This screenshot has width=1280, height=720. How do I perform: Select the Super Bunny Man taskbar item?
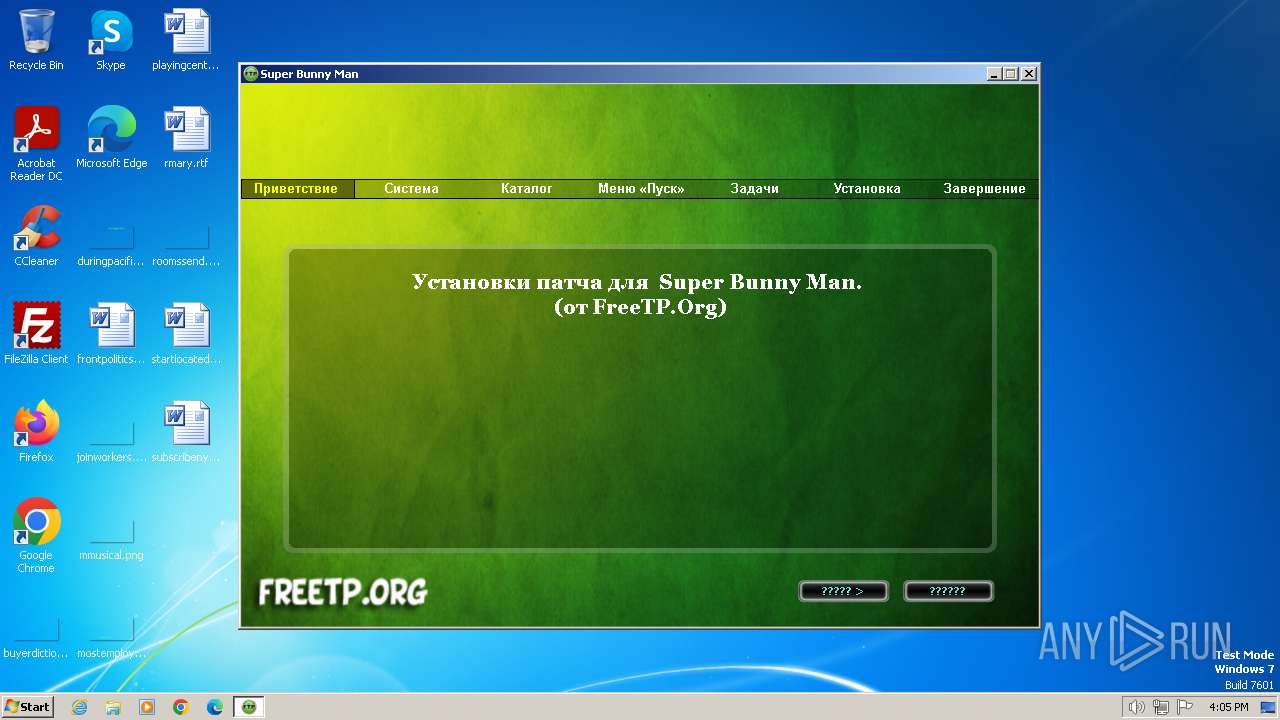tap(249, 707)
